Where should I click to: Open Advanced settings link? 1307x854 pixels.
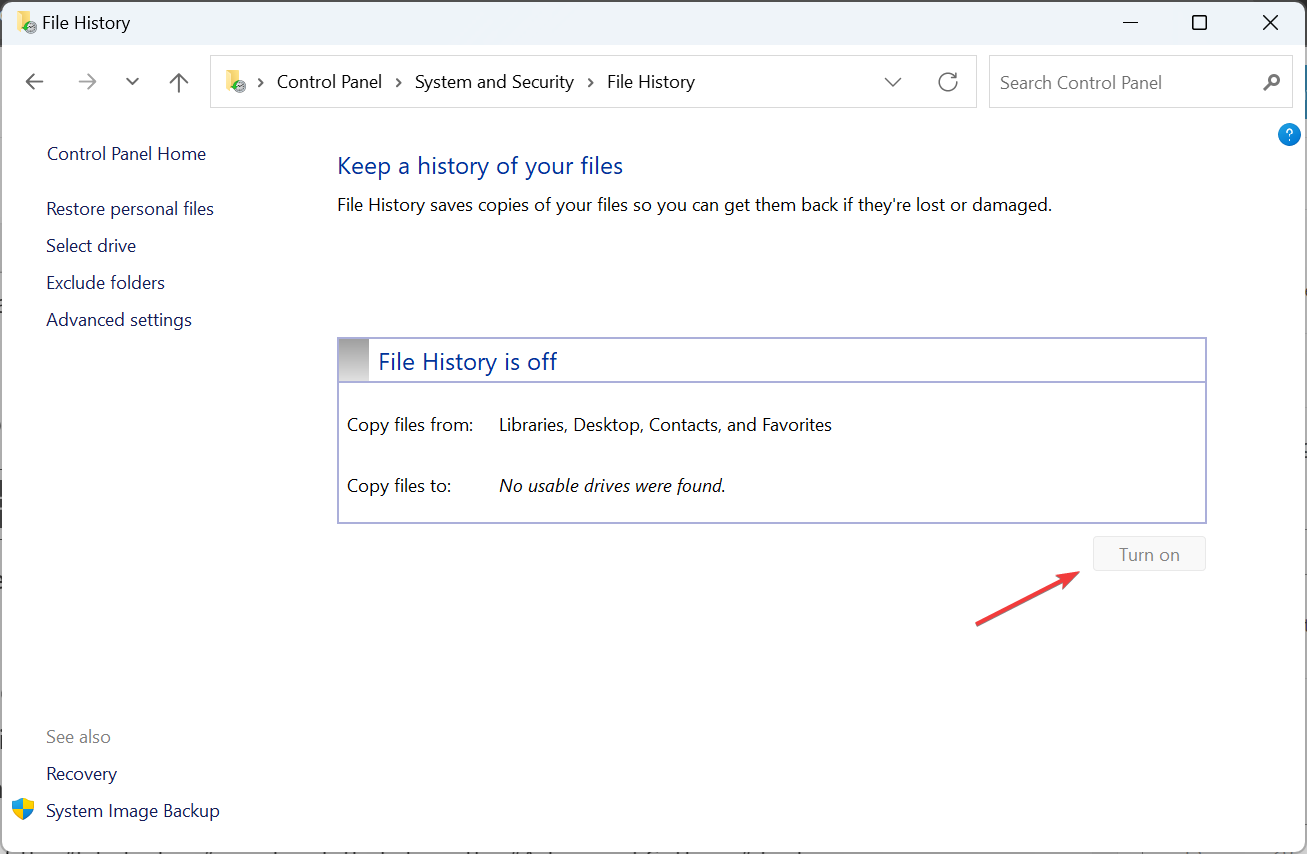[119, 320]
